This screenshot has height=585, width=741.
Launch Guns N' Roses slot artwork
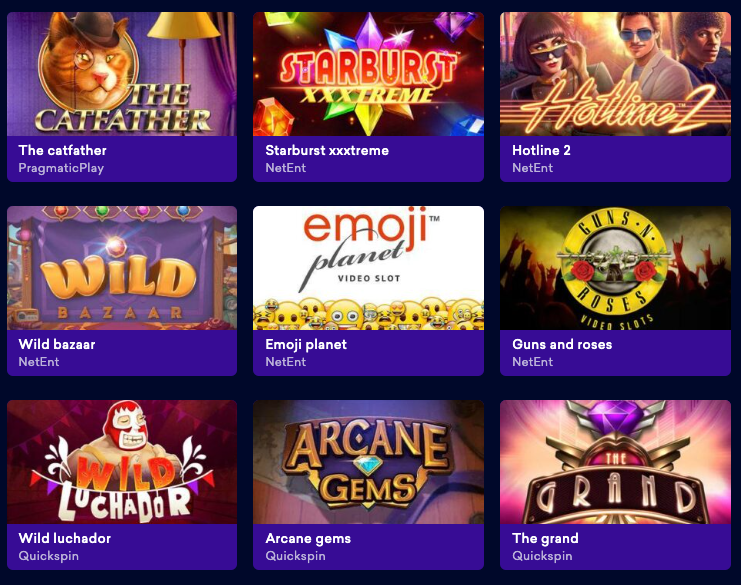(615, 268)
